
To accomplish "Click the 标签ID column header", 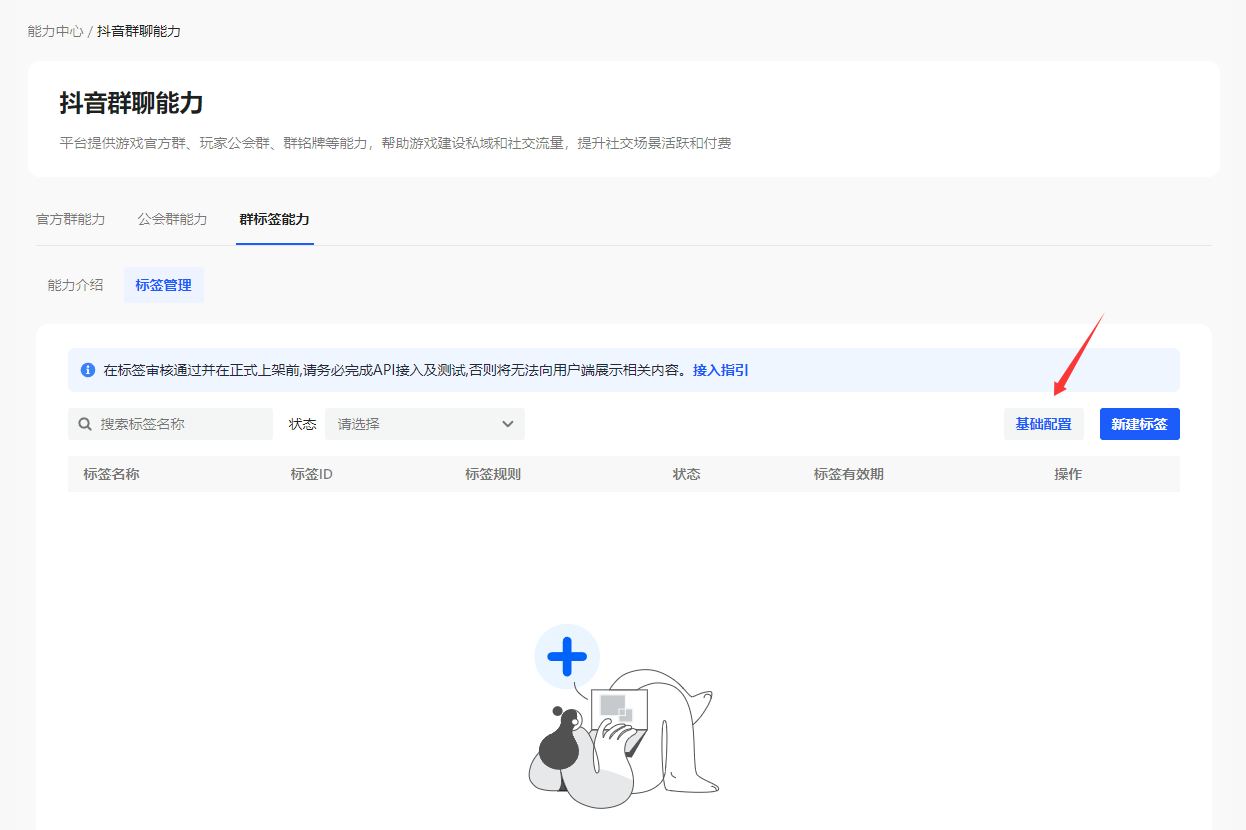I will click(x=311, y=474).
